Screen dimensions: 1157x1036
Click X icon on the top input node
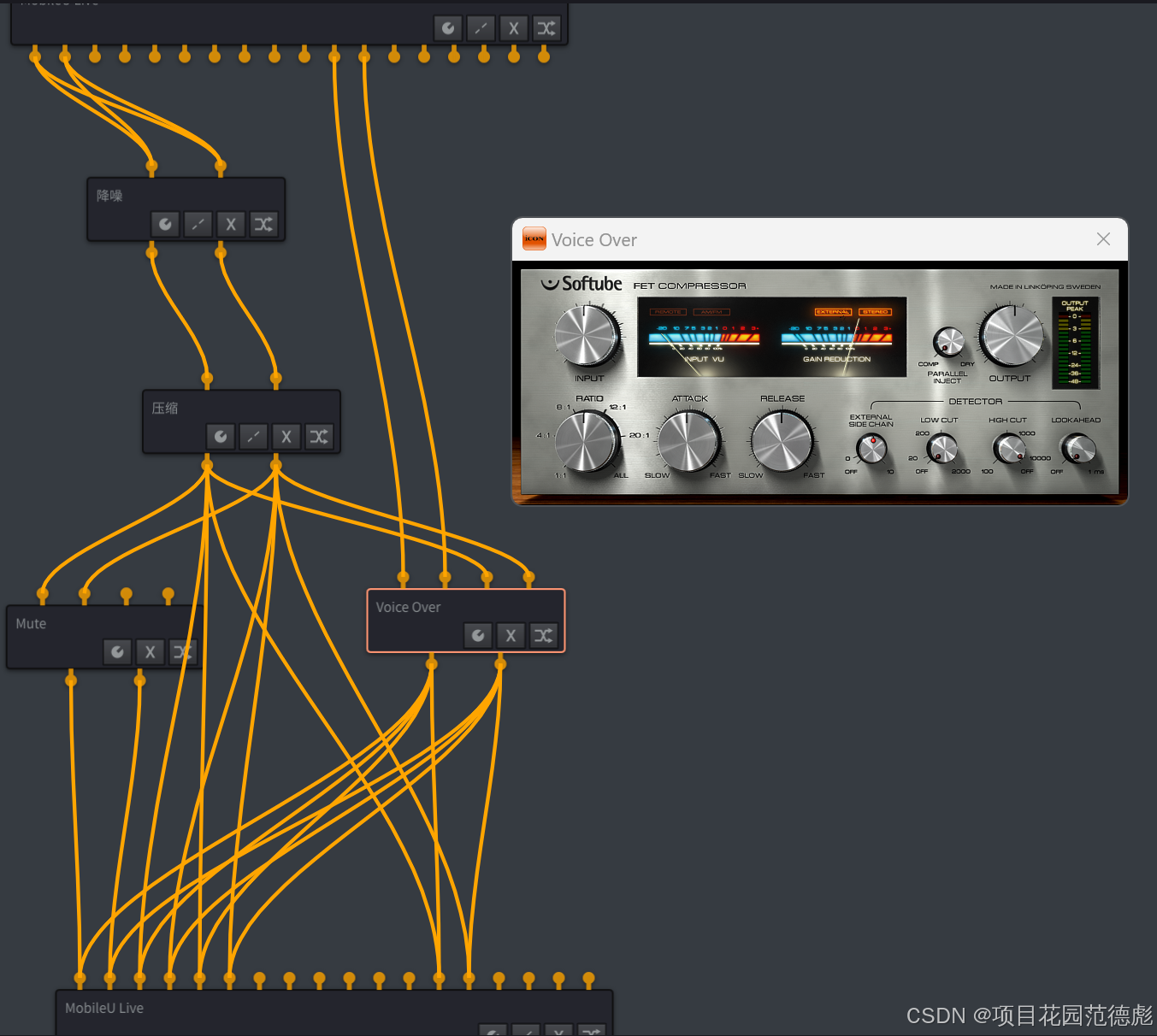coord(514,28)
